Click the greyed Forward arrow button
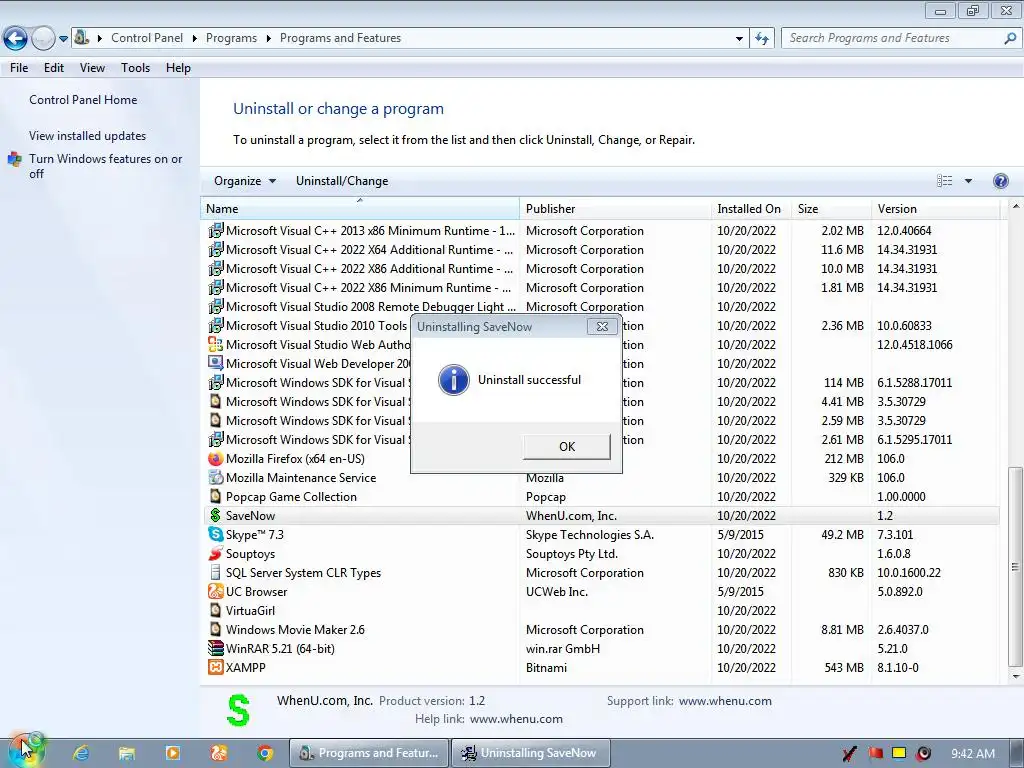The width and height of the screenshot is (1024, 768). 43,39
